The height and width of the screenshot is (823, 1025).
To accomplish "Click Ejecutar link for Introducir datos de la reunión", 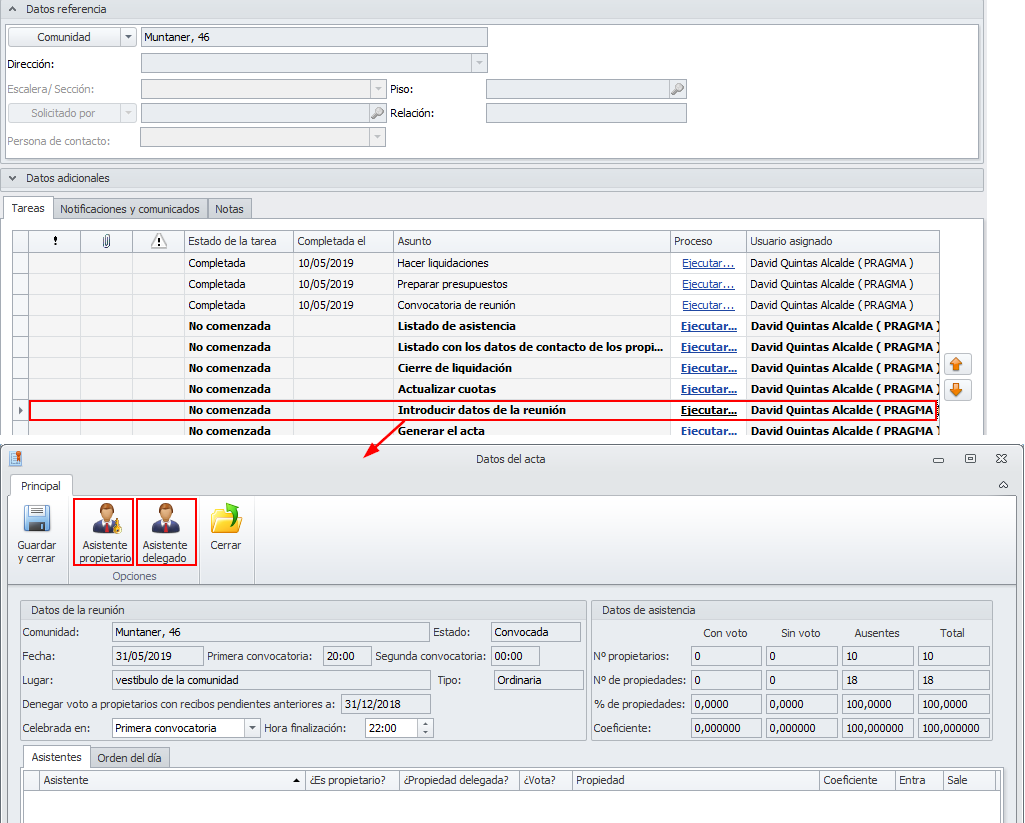I will click(708, 410).
